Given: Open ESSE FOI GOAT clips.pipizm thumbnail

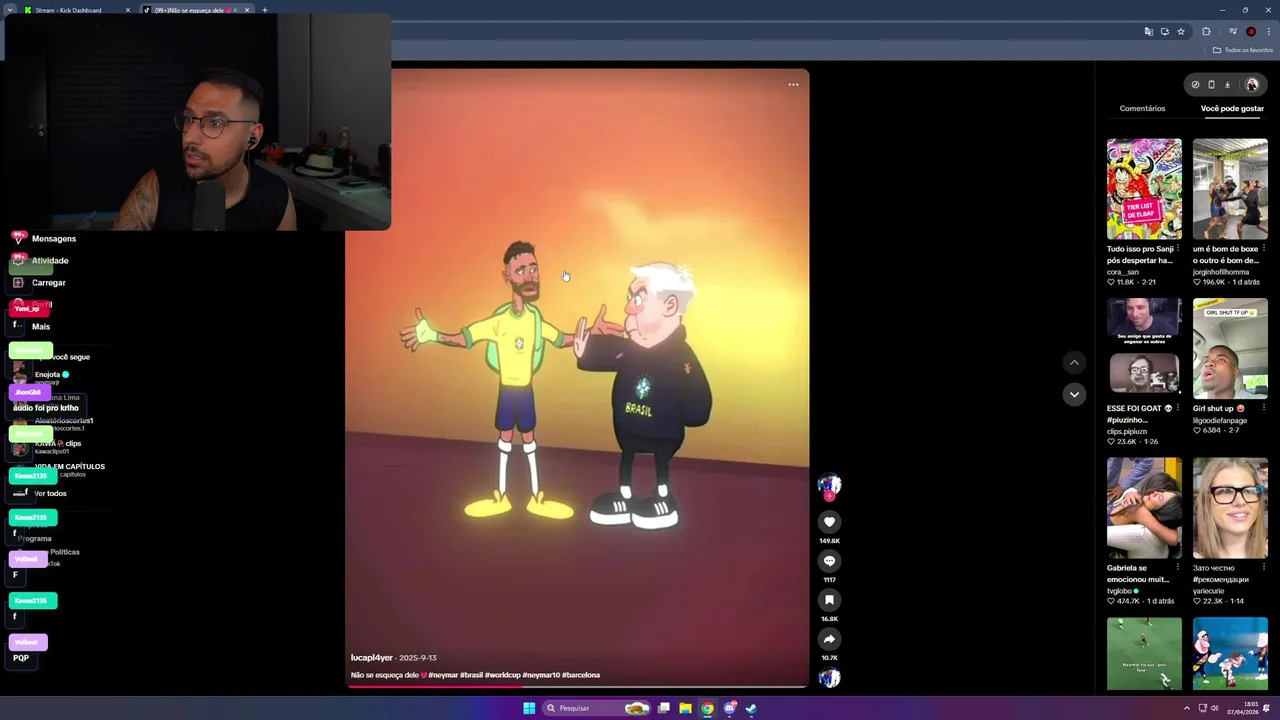Looking at the screenshot, I should [x=1144, y=348].
